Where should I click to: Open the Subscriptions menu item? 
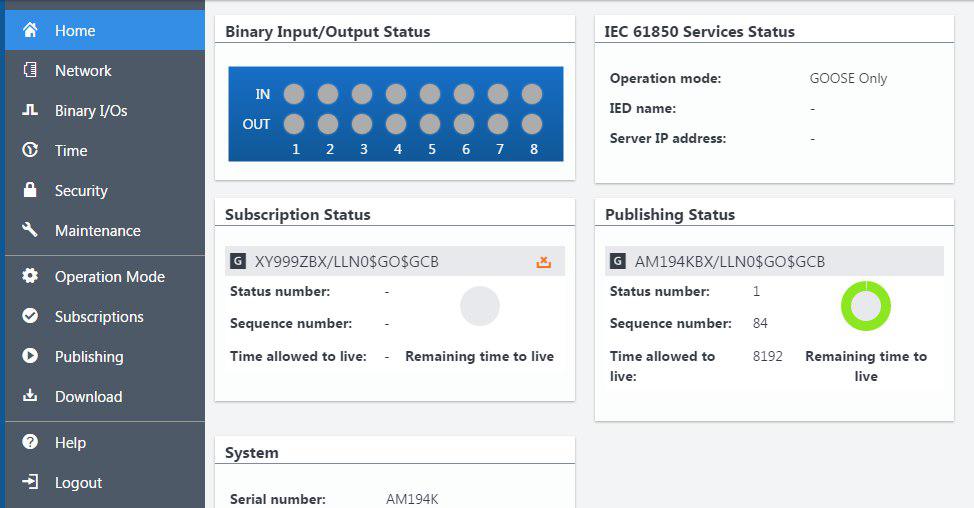coord(99,316)
